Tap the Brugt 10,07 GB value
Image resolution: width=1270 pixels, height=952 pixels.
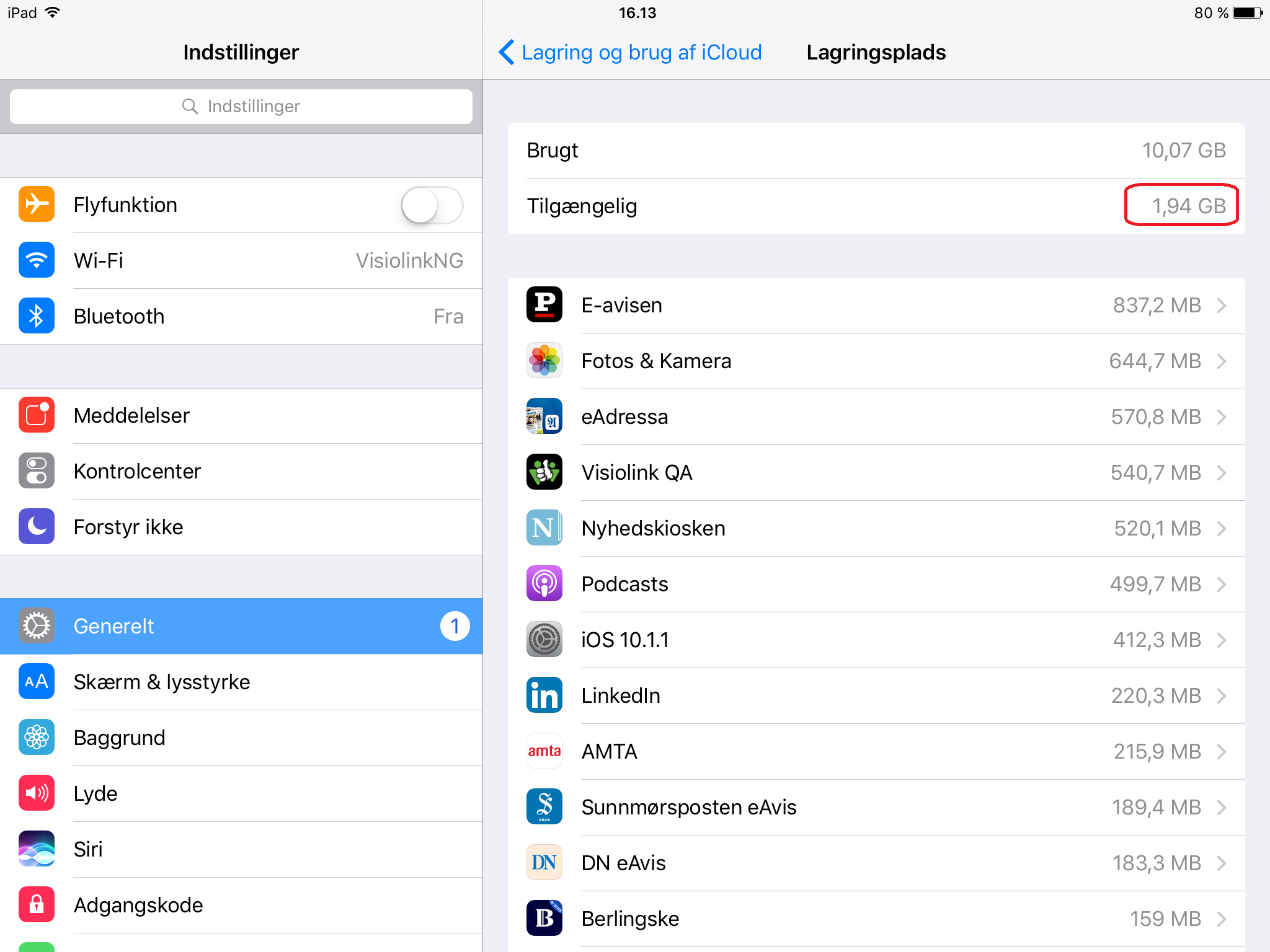point(1184,150)
